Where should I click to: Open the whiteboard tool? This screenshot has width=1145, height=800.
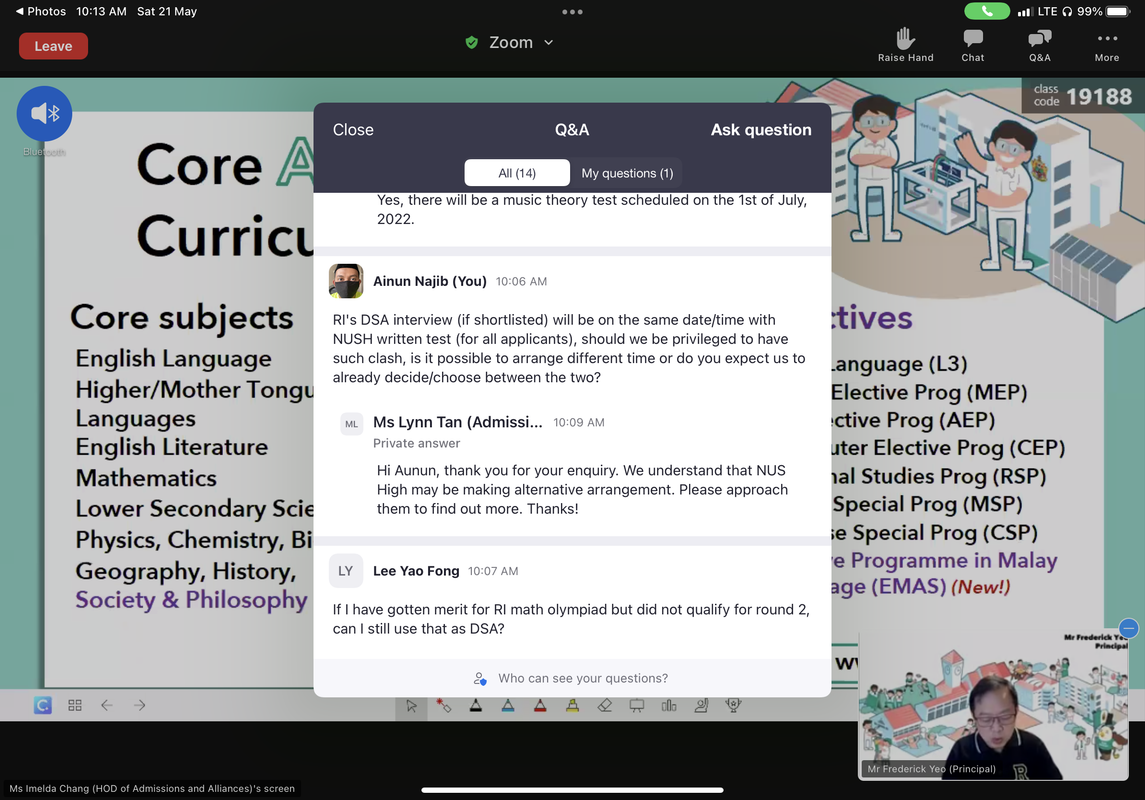click(x=637, y=705)
